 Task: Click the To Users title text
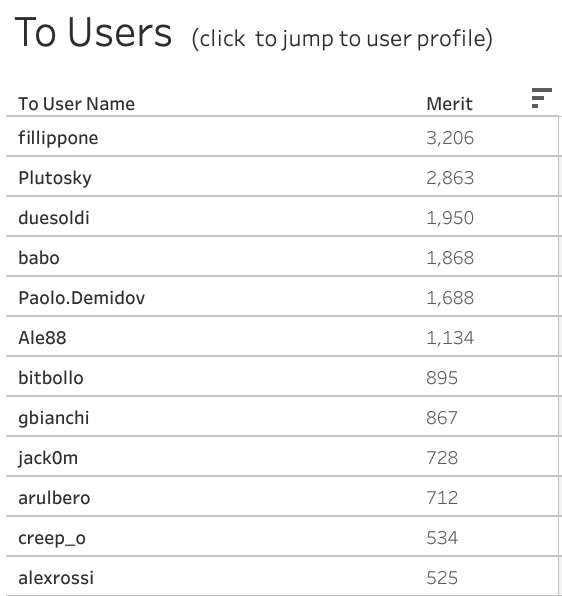(93, 32)
